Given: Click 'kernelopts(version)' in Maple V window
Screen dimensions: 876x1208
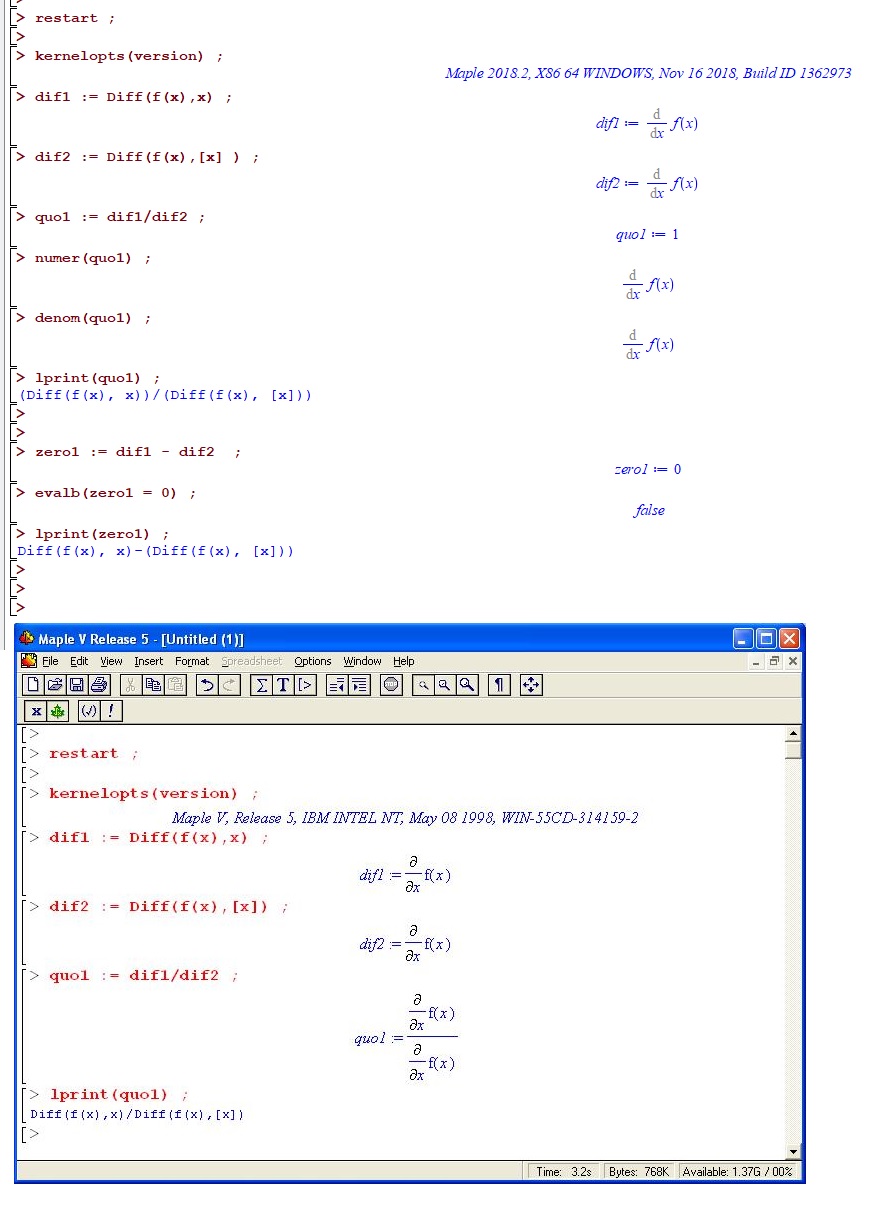Looking at the screenshot, I should pyautogui.click(x=143, y=794).
